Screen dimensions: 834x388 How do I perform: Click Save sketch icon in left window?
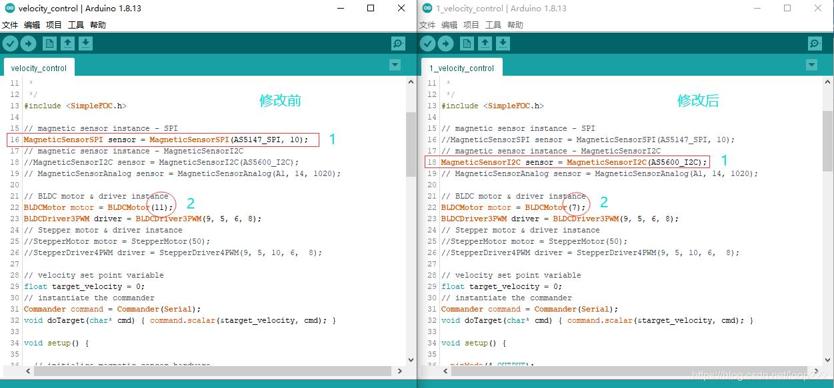(x=86, y=44)
